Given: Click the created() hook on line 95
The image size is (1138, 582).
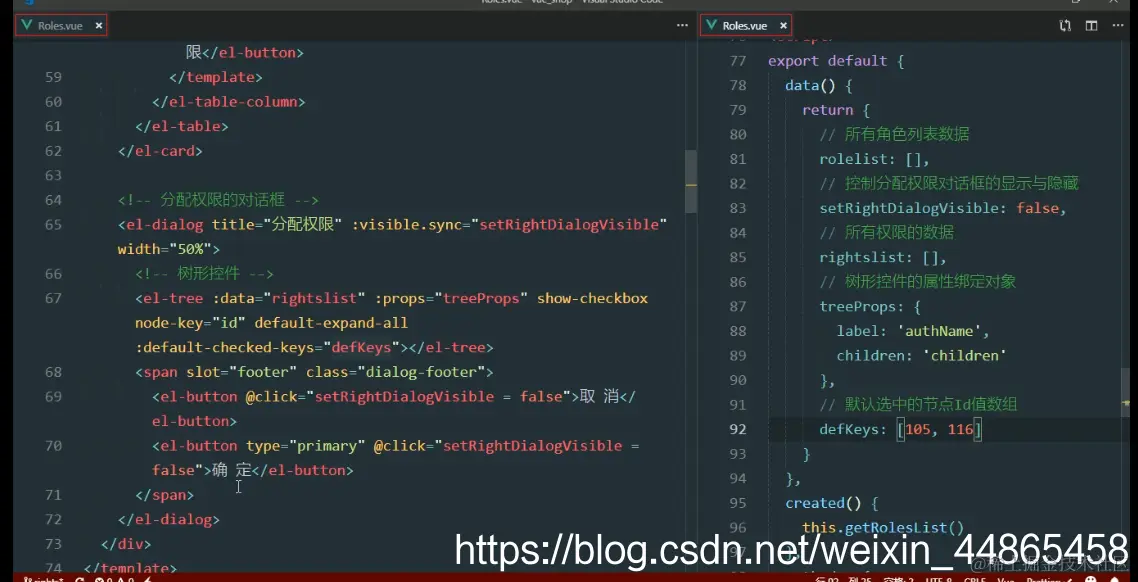Looking at the screenshot, I should coord(823,503).
